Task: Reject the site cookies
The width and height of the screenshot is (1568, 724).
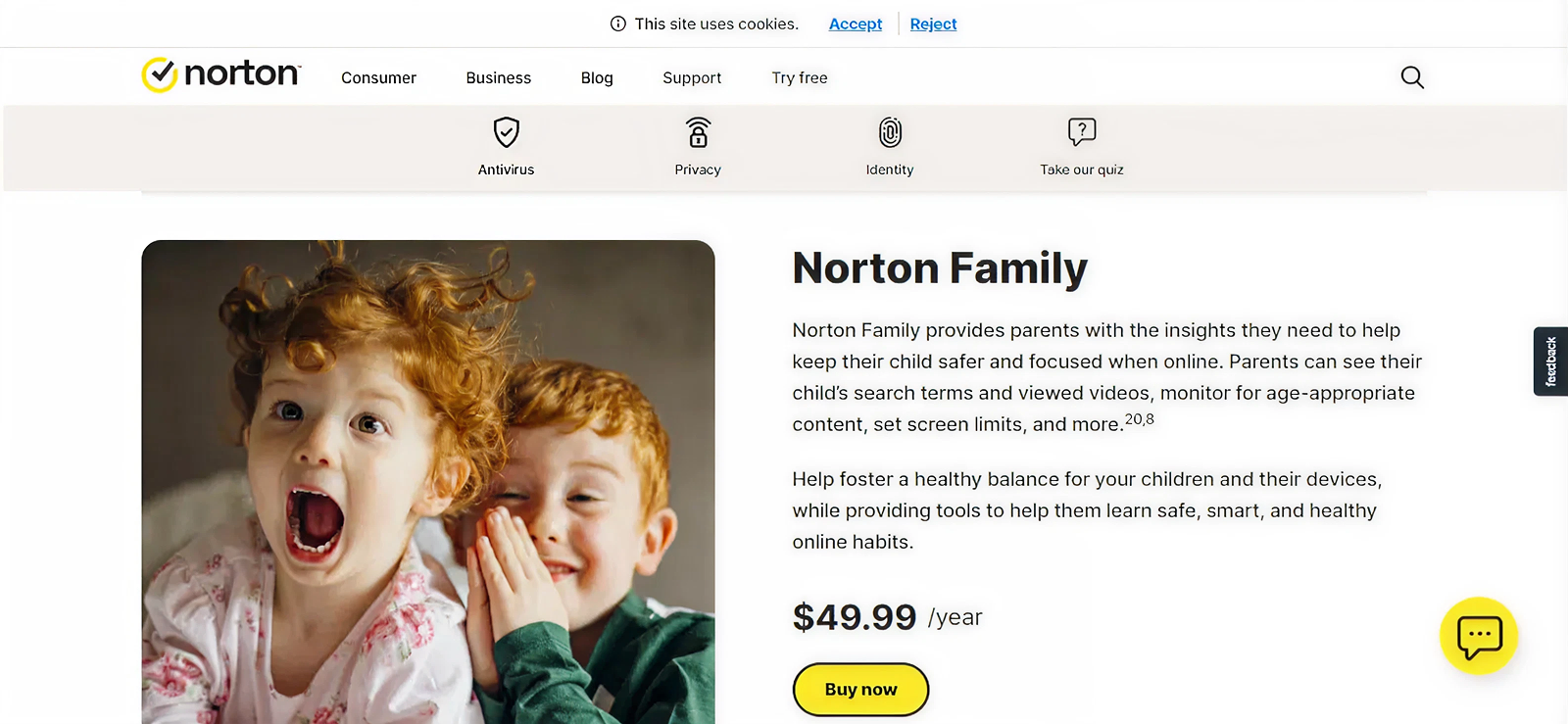Action: click(933, 24)
